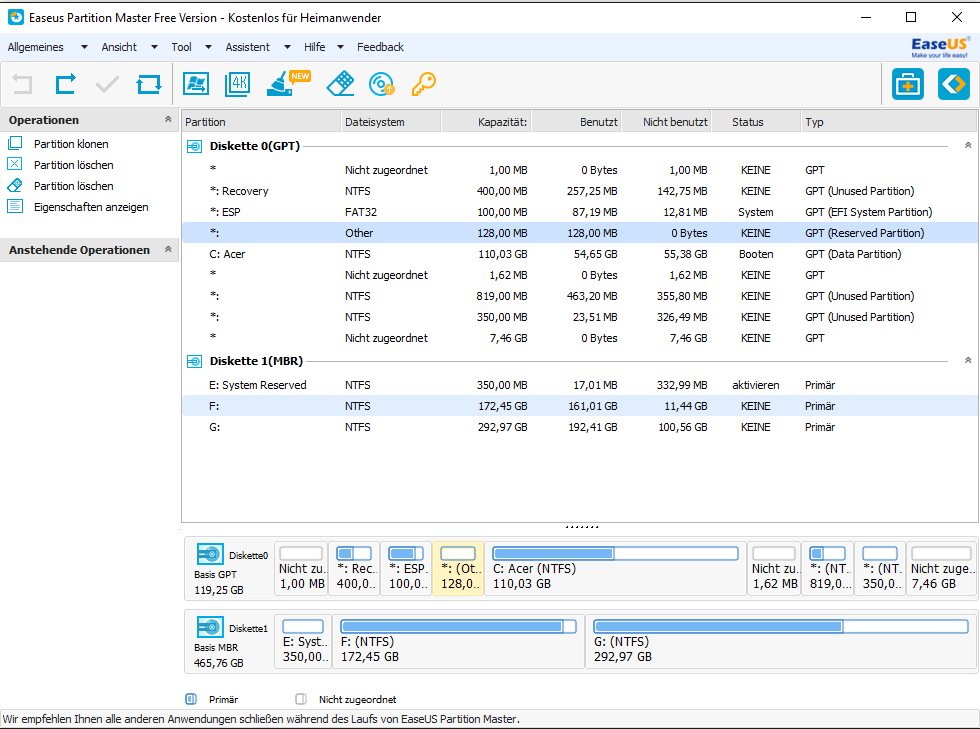Image resolution: width=980 pixels, height=729 pixels.
Task: Collapse the Anstehende Operationen panel
Action: [168, 249]
